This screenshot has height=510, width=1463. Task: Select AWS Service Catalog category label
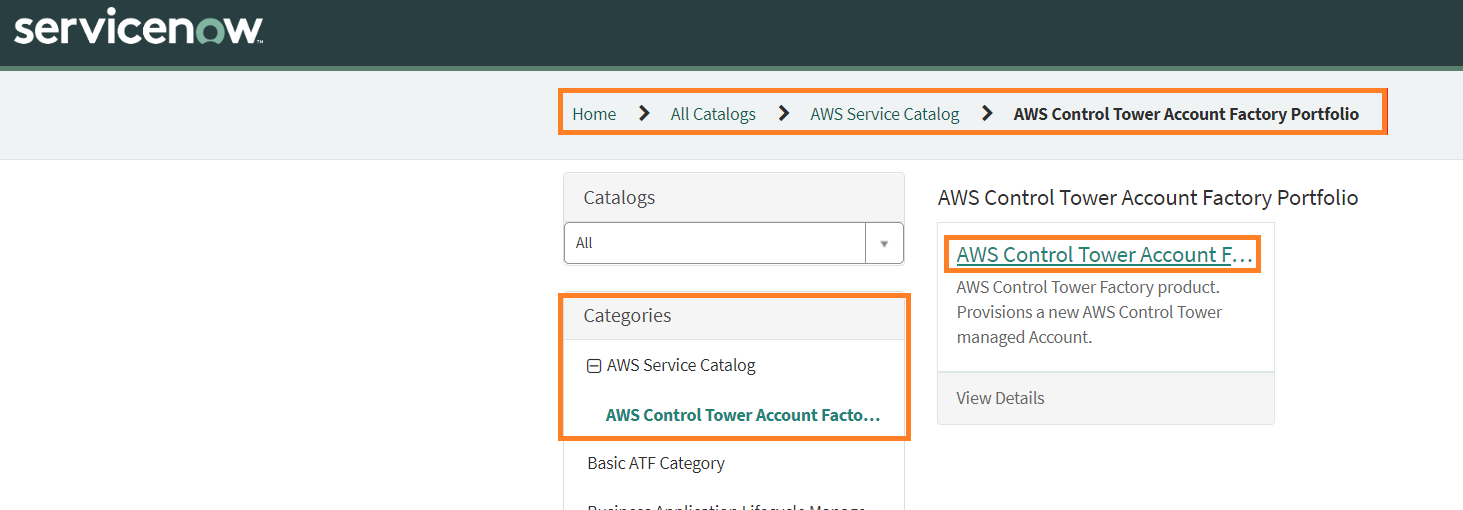[681, 365]
